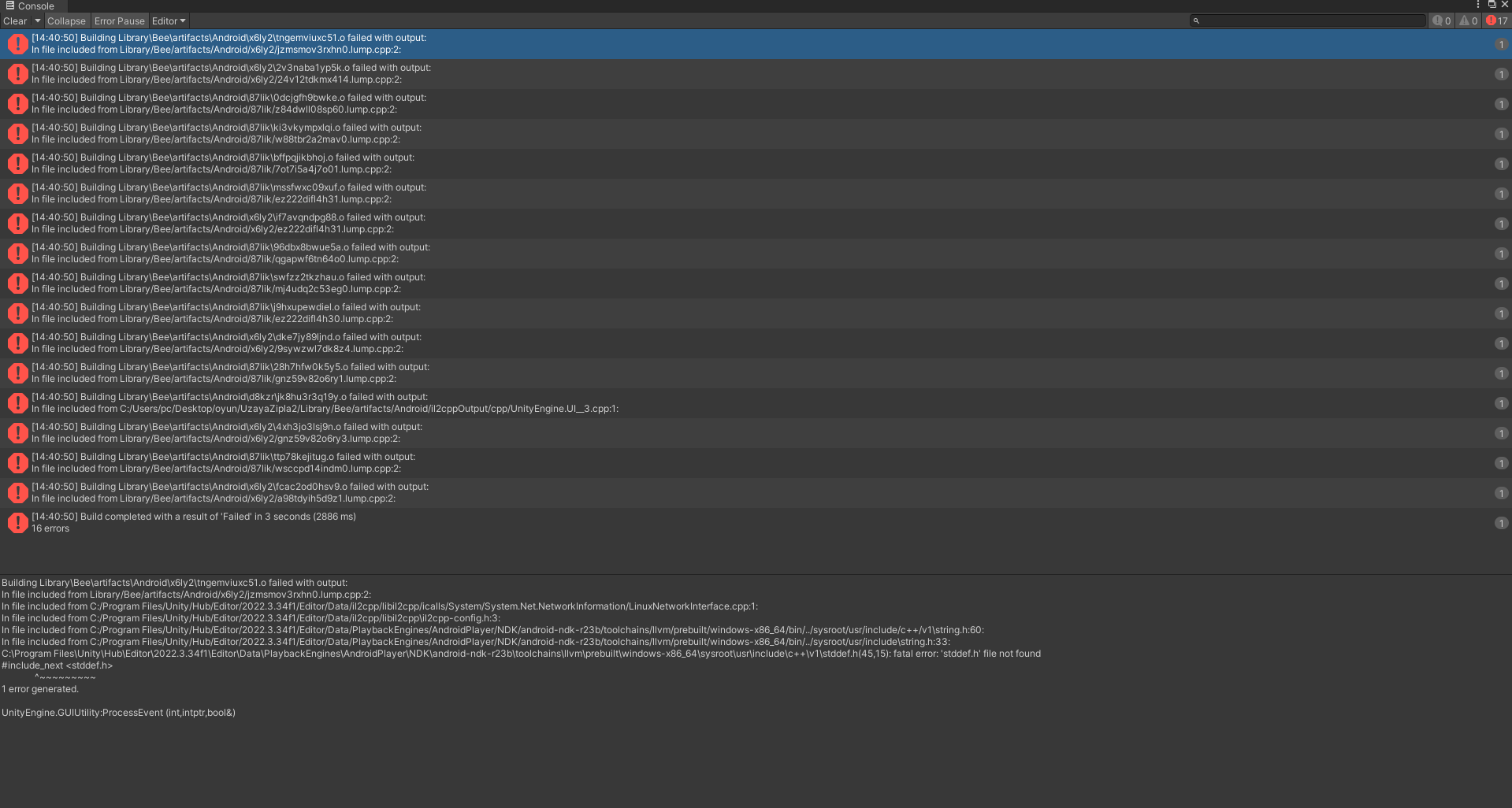Select the j9hxupewdiel.o failed entry

756,313
